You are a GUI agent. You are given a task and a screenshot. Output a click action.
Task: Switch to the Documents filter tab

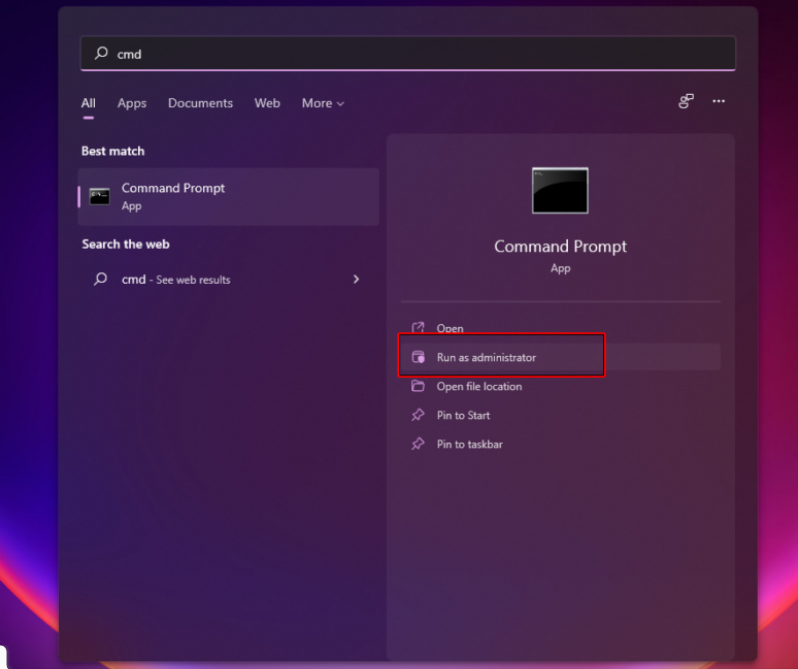click(x=200, y=103)
